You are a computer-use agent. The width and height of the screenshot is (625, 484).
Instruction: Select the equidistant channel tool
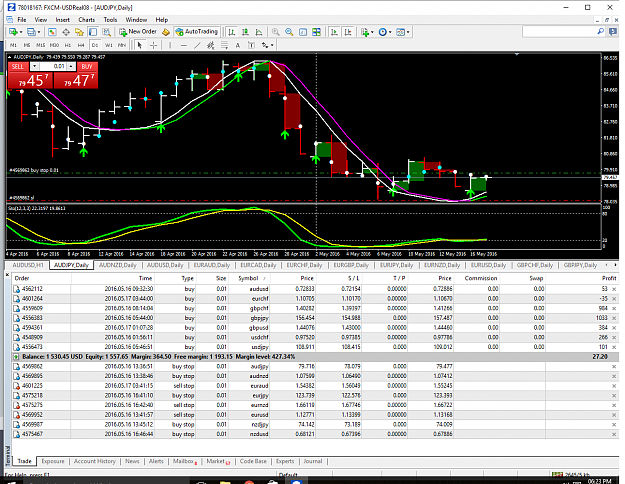pyautogui.click(x=210, y=45)
